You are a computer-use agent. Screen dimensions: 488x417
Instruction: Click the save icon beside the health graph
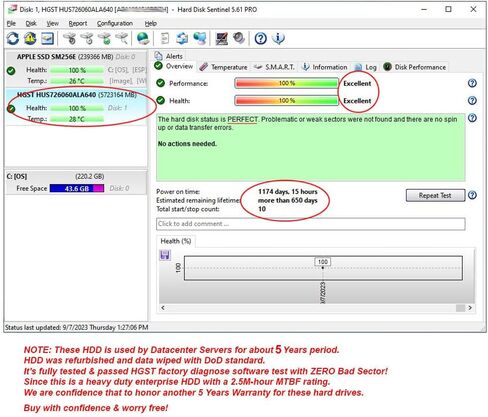(165, 255)
